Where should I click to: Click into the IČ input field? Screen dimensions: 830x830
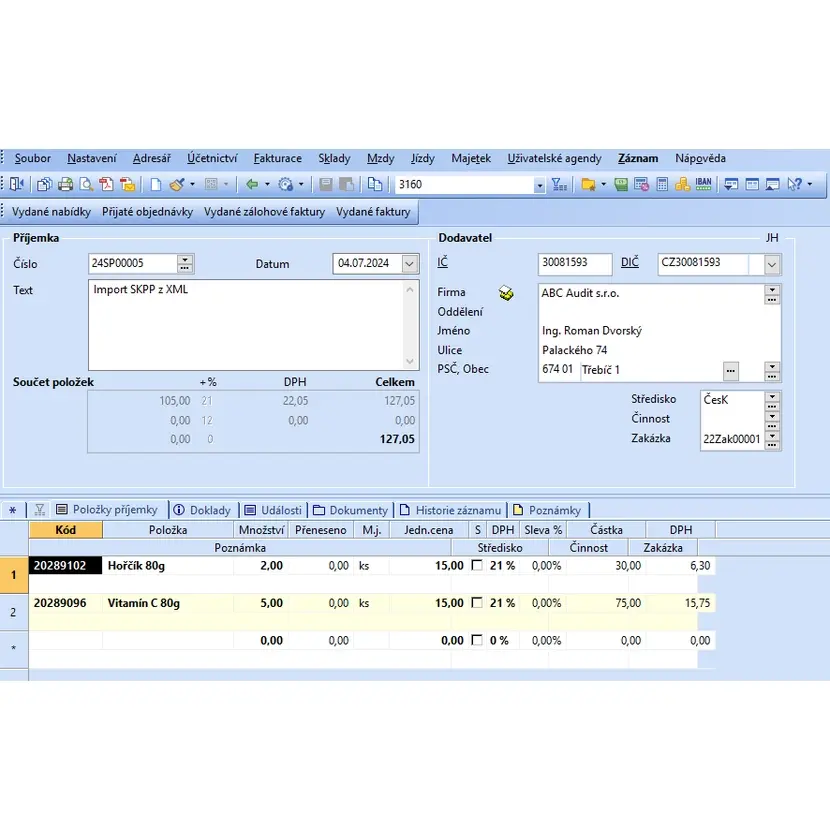point(573,263)
